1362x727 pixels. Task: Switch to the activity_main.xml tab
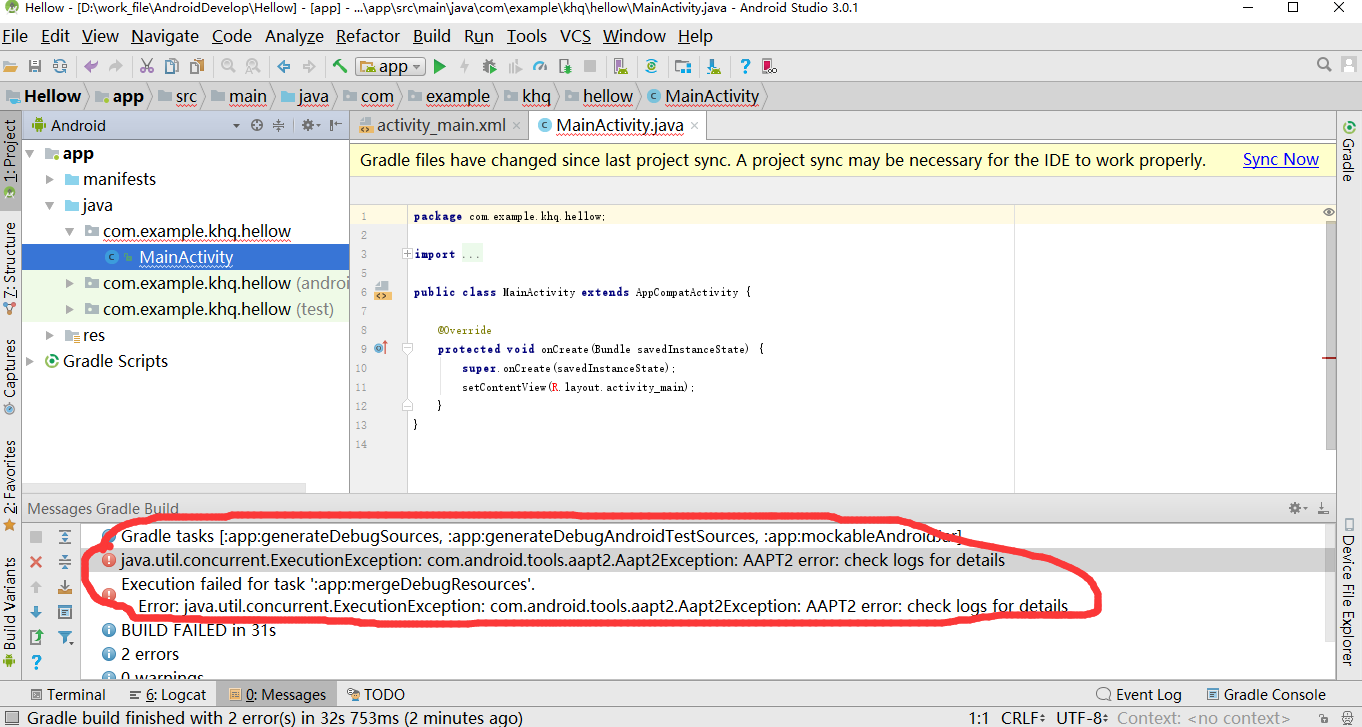pos(441,125)
